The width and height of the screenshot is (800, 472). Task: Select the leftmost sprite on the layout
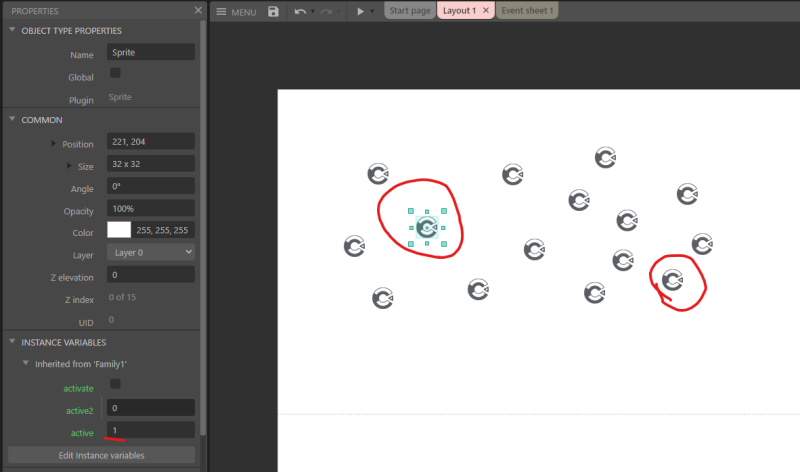pos(355,246)
